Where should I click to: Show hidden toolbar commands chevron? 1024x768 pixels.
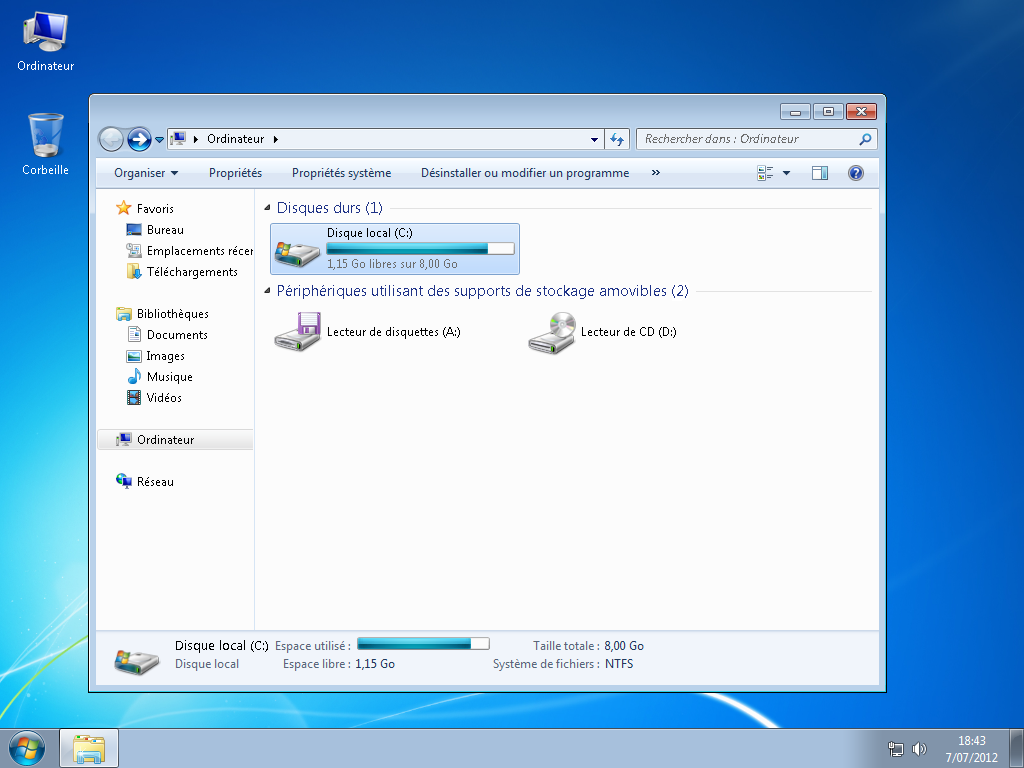656,173
